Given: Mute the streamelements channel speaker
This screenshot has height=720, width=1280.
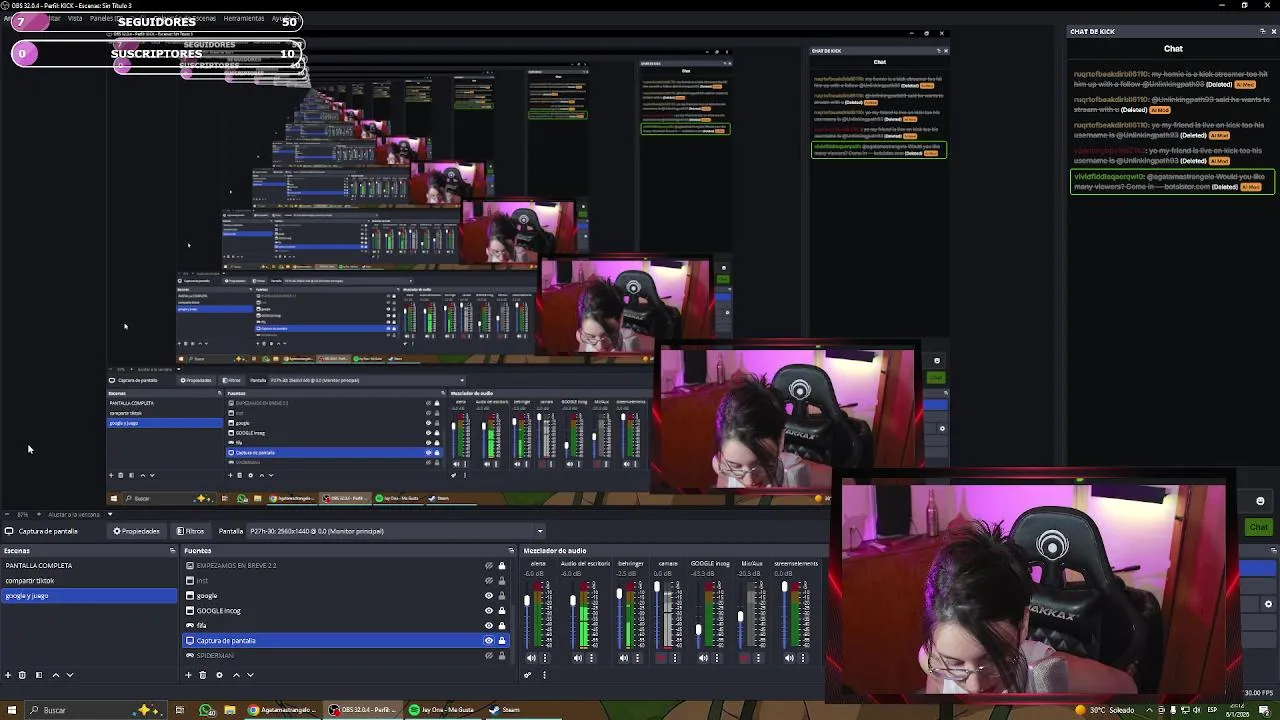Looking at the screenshot, I should click(x=789, y=658).
